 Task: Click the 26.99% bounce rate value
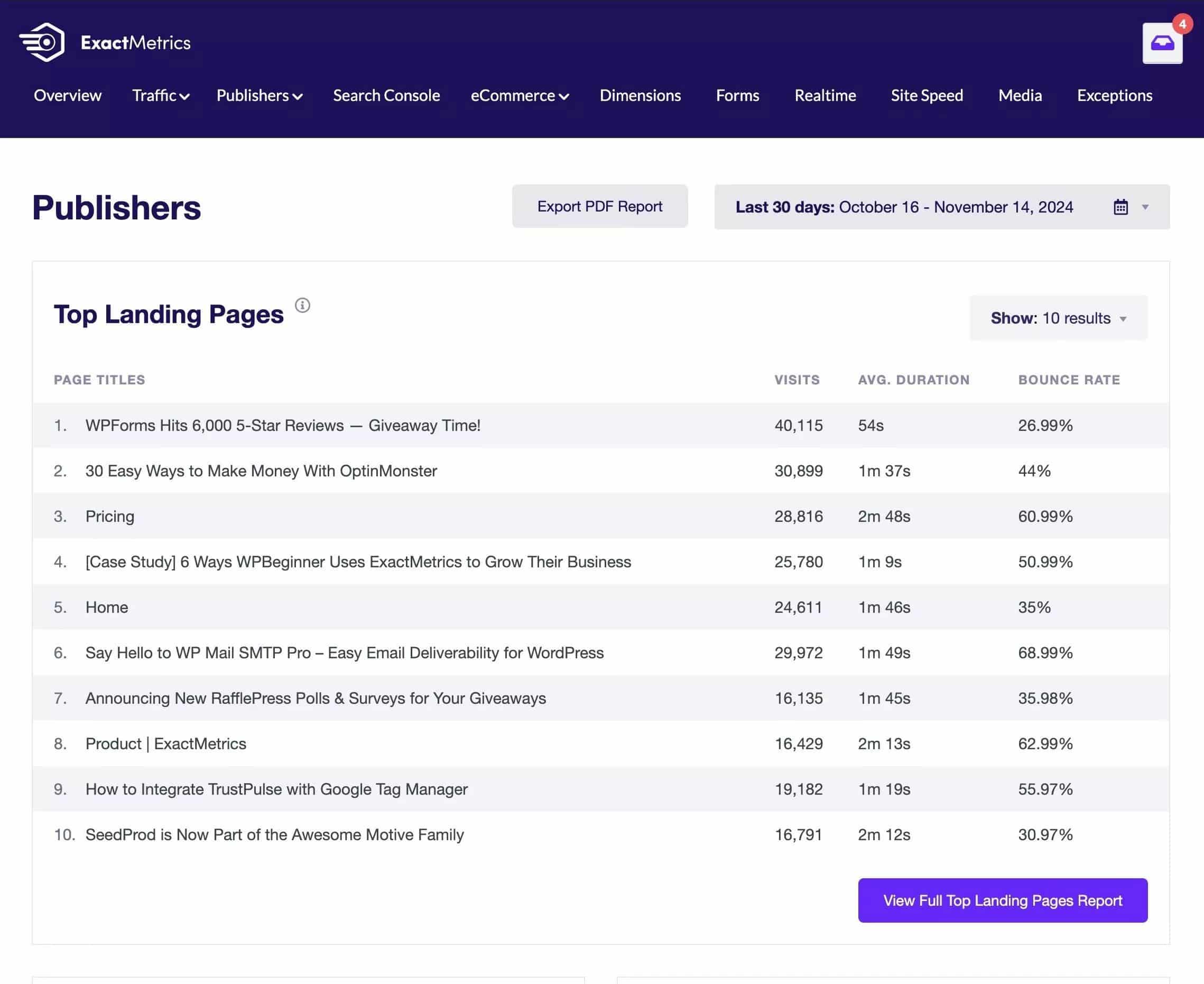click(x=1045, y=426)
